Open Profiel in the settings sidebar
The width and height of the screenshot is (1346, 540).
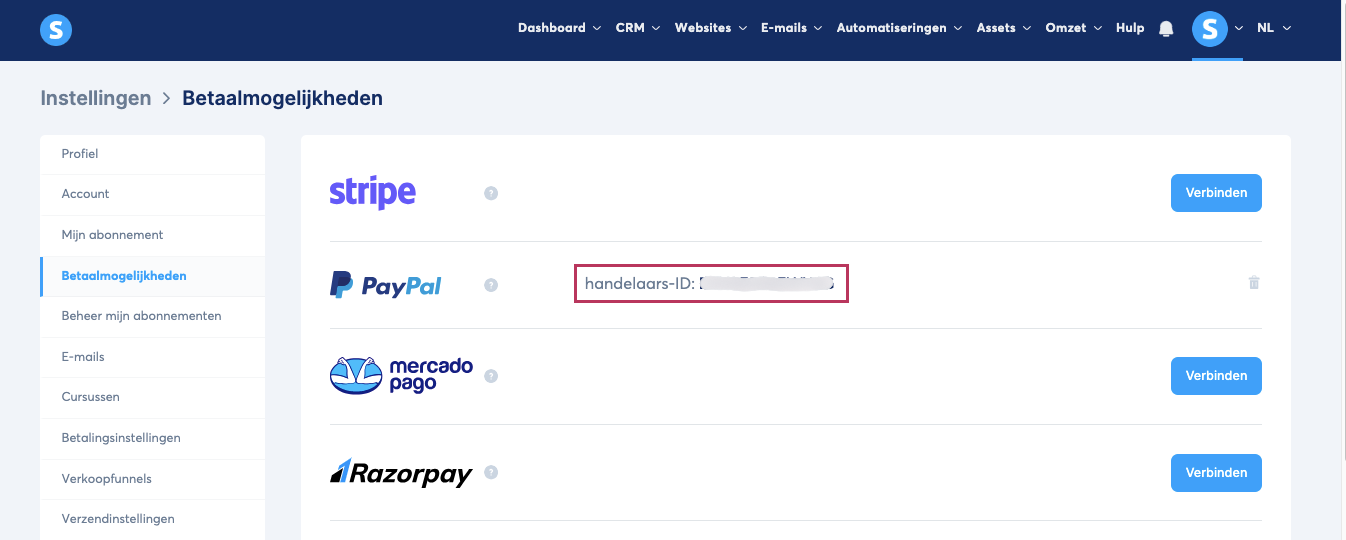(x=152, y=154)
